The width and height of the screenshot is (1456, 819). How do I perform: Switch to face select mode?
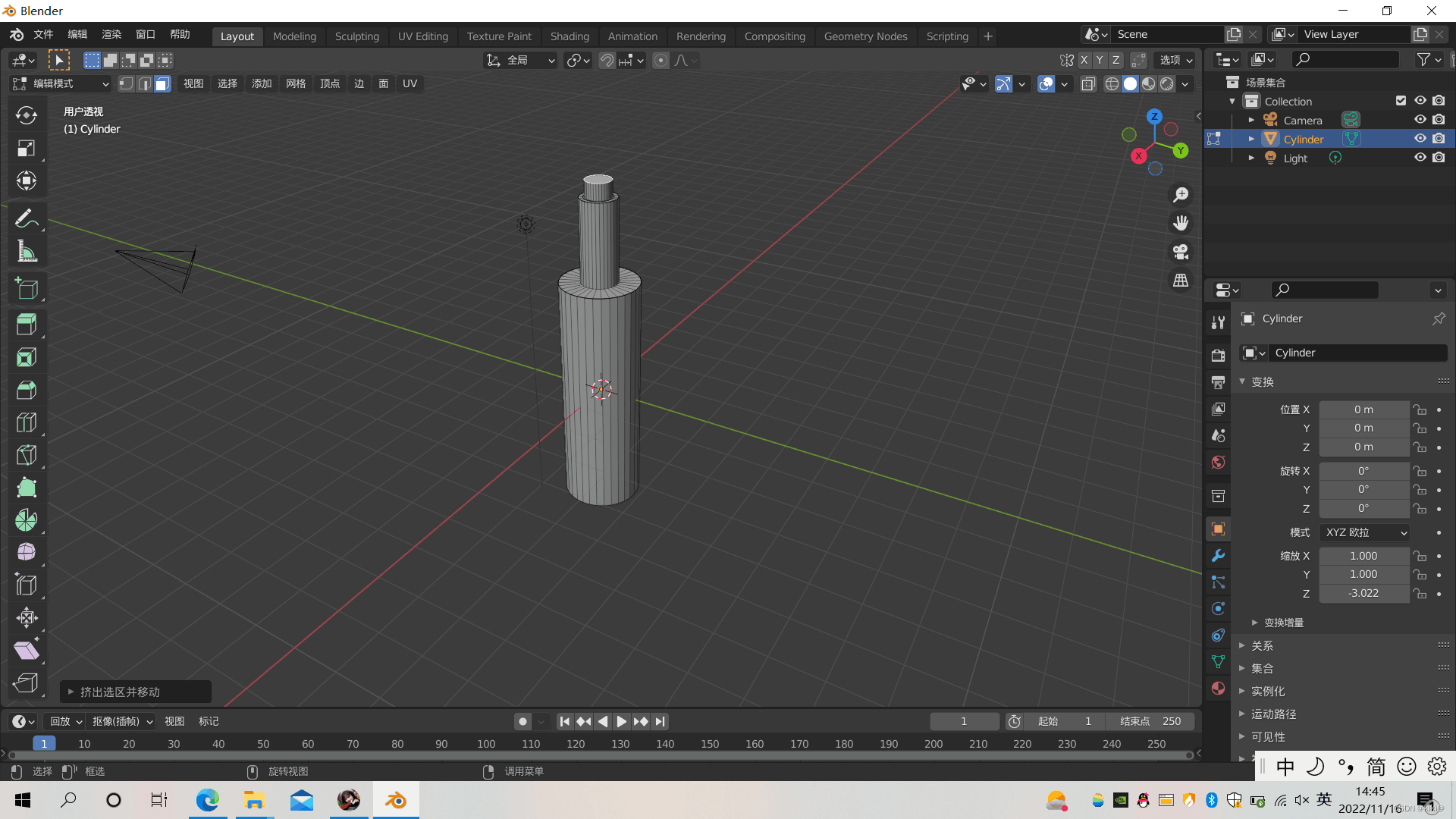pyautogui.click(x=162, y=84)
